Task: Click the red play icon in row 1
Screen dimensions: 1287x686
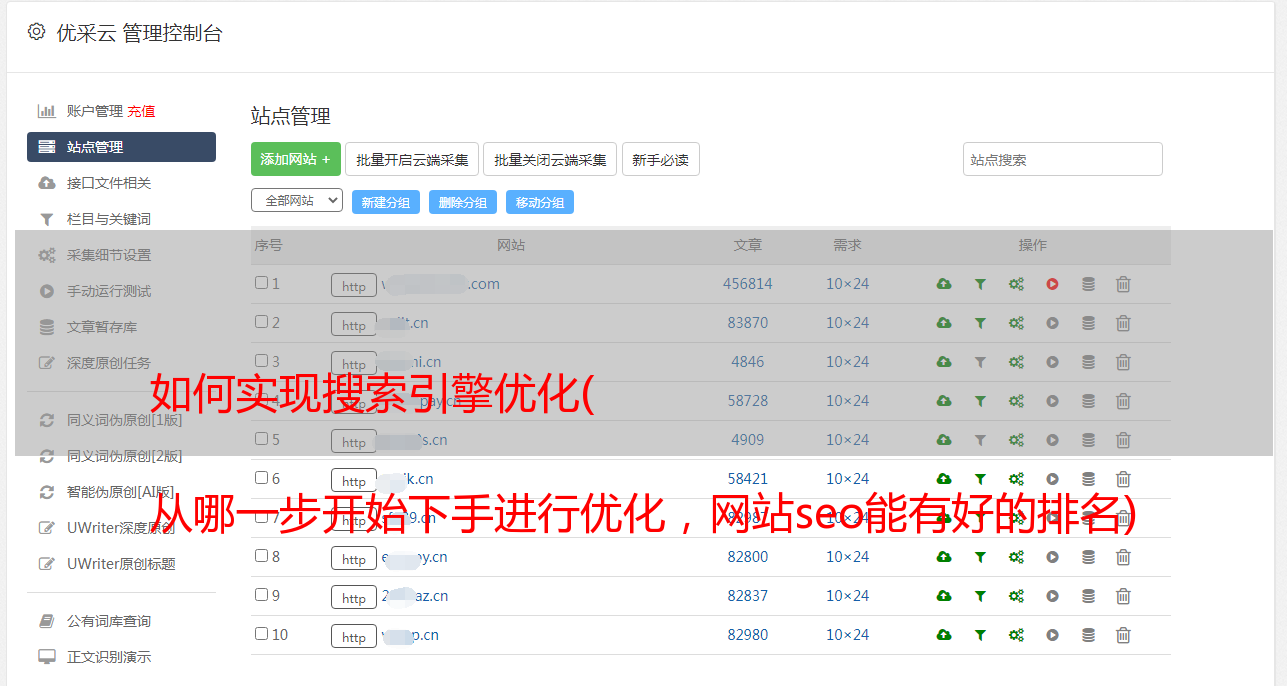Action: click(1052, 284)
